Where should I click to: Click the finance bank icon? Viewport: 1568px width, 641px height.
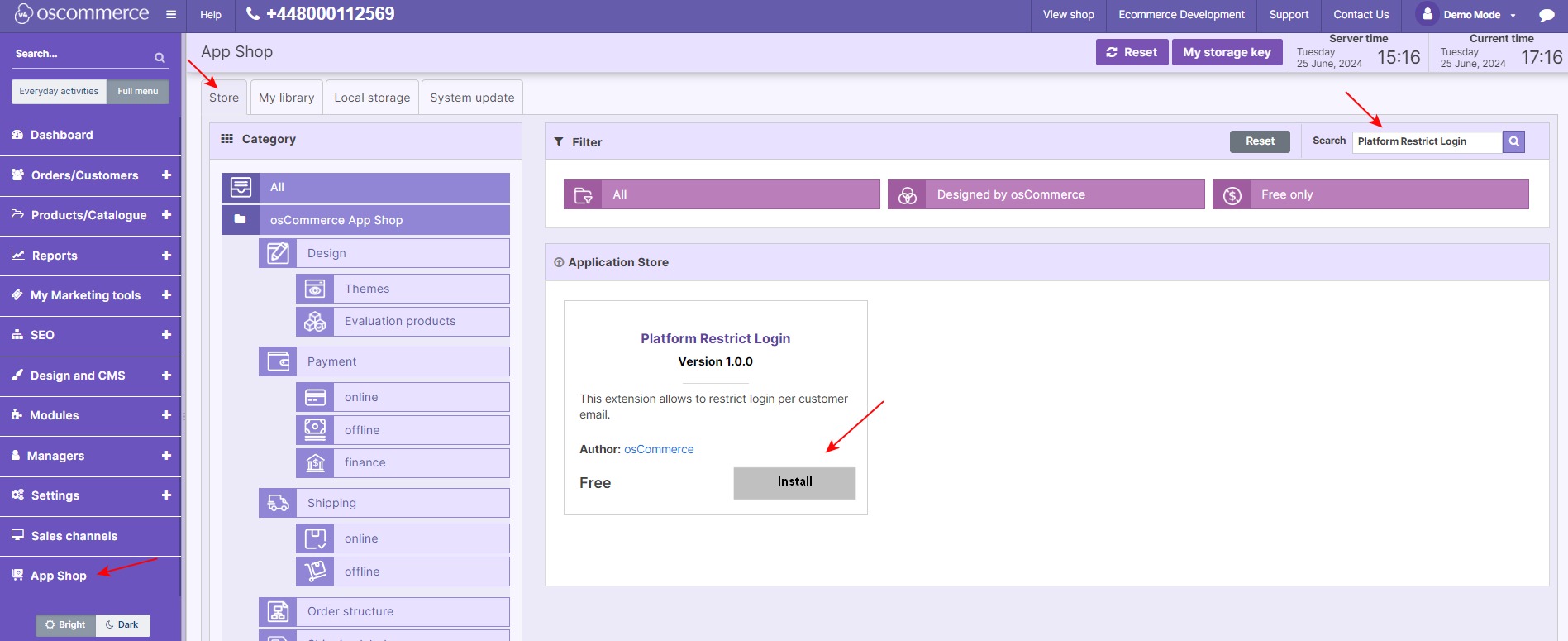pyautogui.click(x=315, y=462)
